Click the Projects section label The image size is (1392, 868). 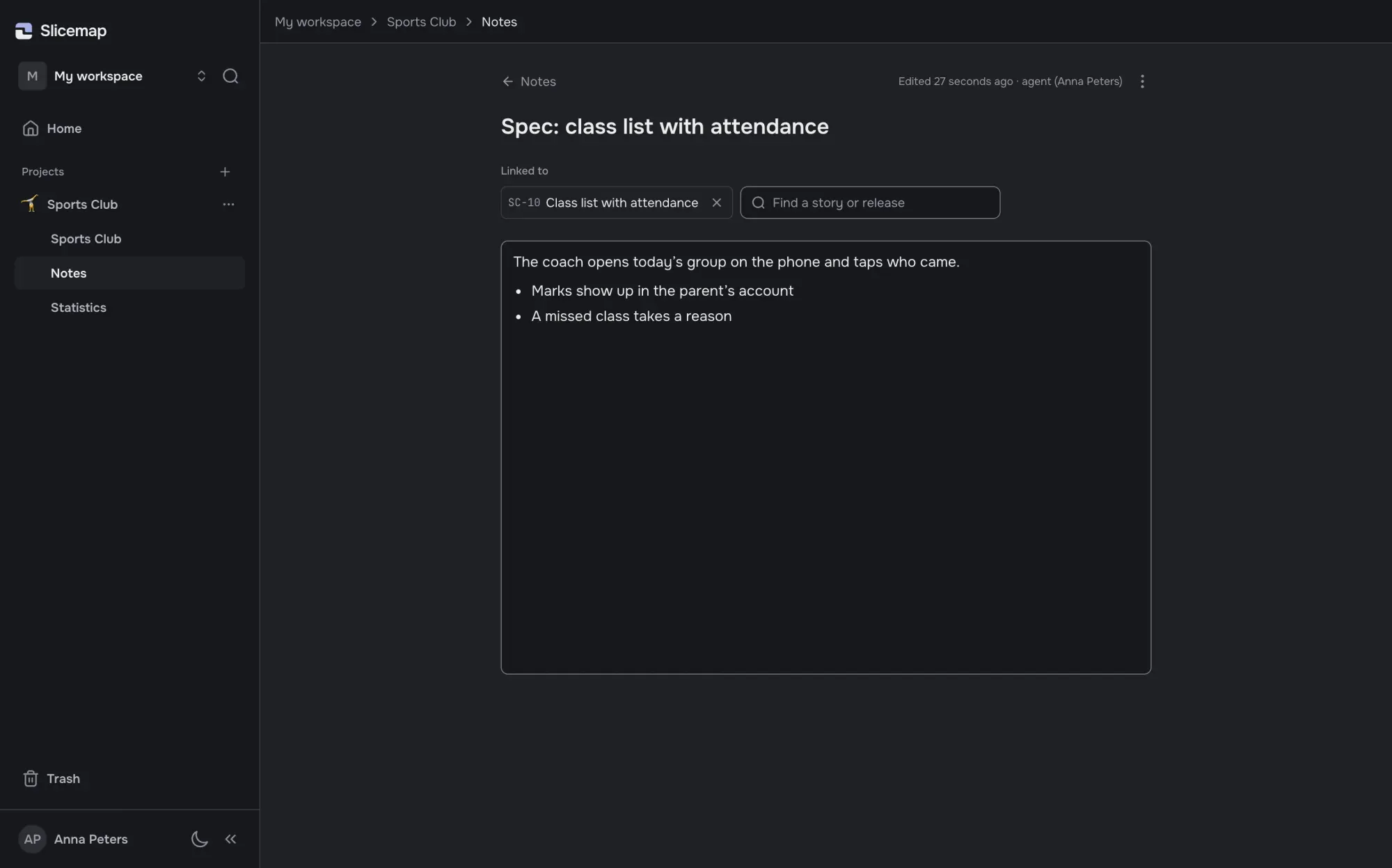pyautogui.click(x=42, y=172)
